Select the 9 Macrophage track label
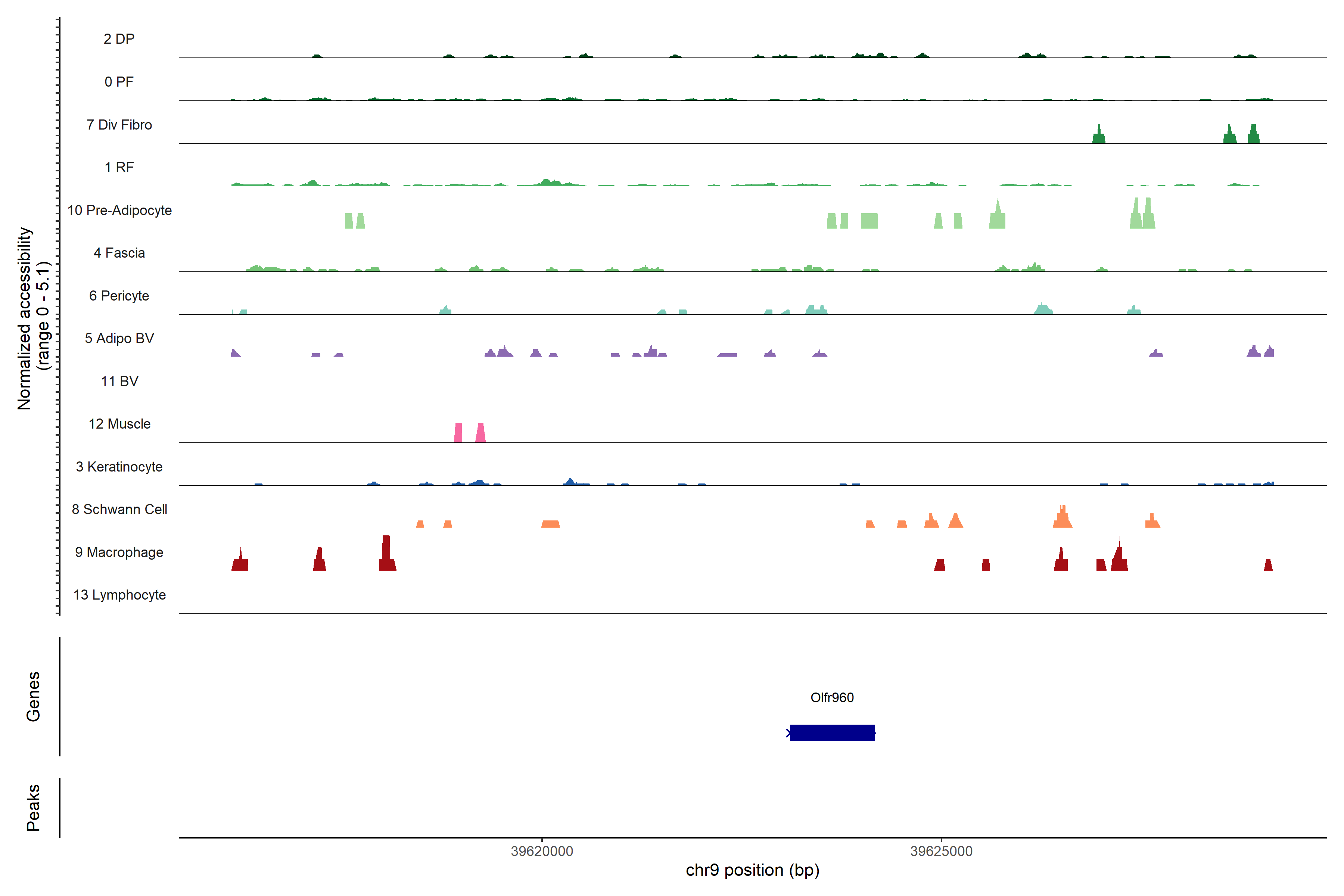This screenshot has width=1344, height=896. click(x=119, y=552)
